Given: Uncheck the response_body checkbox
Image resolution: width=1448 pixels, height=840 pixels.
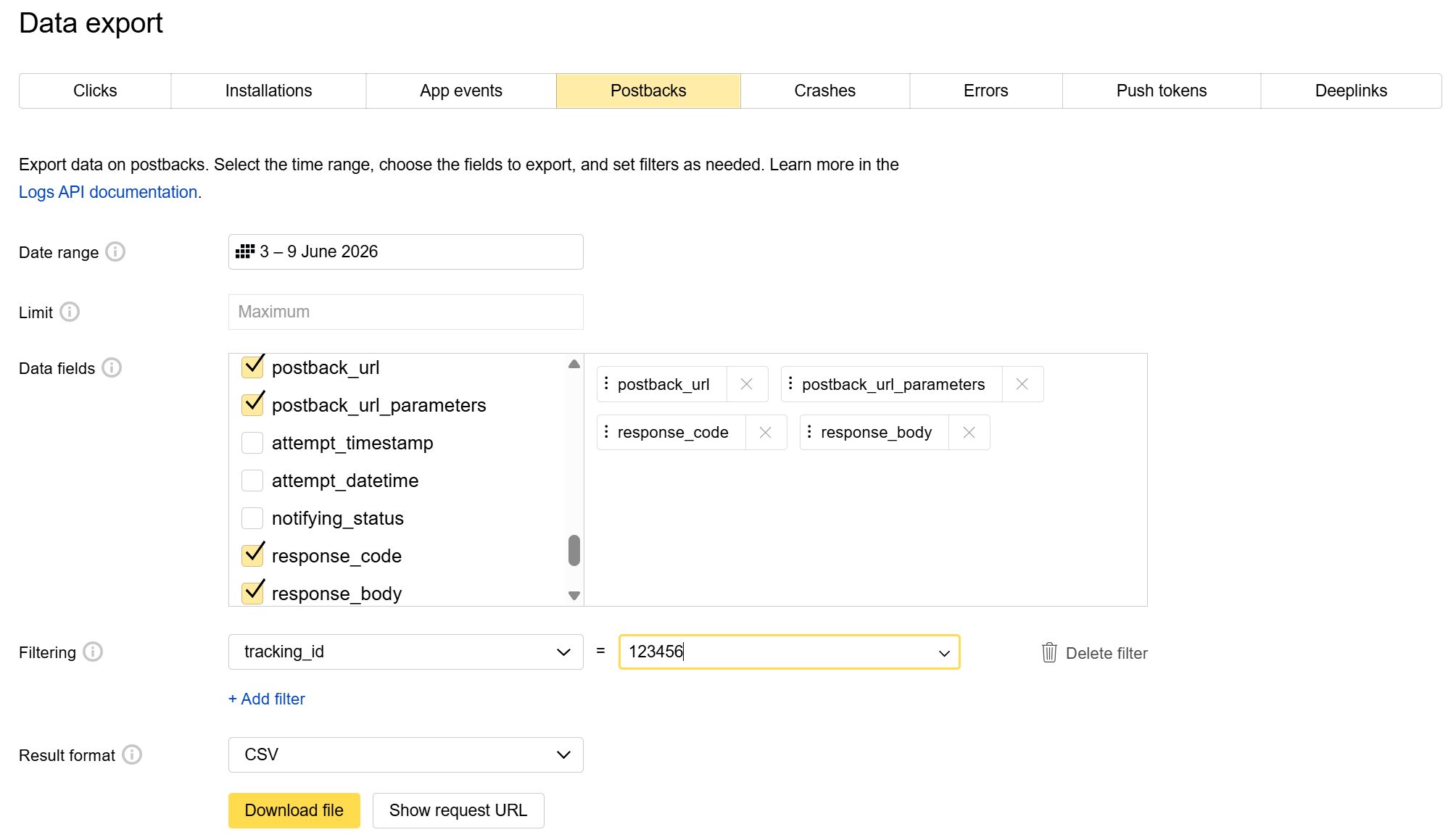Looking at the screenshot, I should coord(252,593).
